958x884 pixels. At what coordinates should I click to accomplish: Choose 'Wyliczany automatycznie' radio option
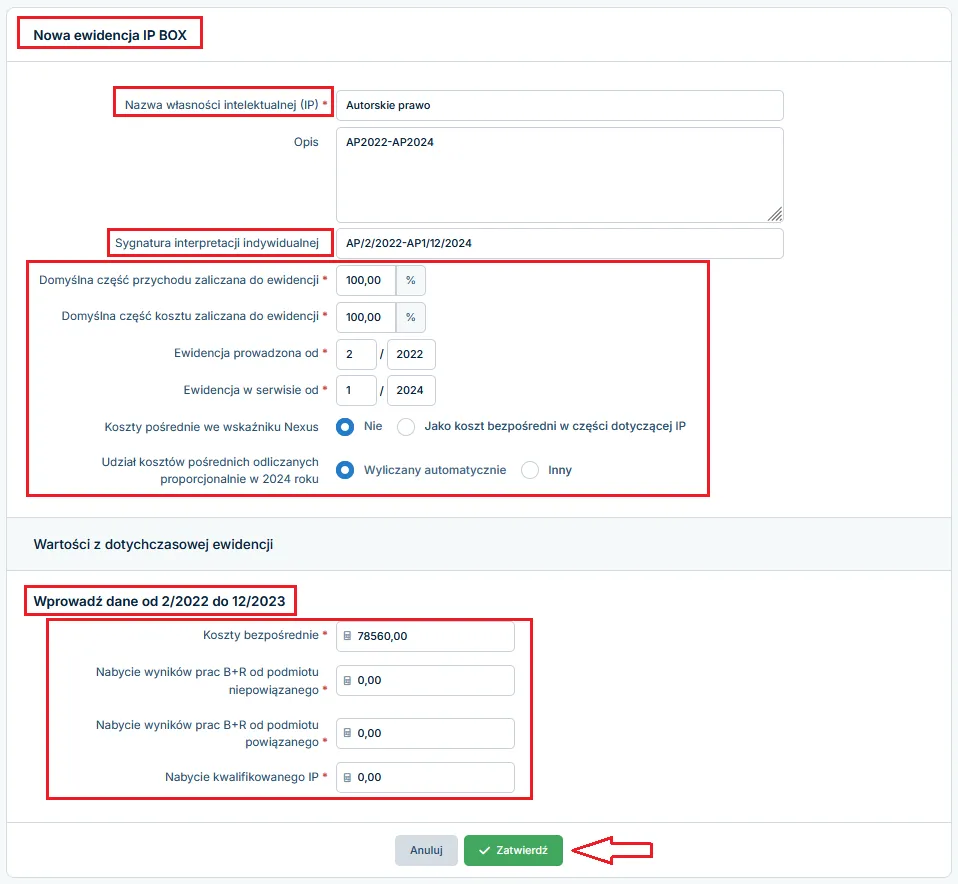(345, 470)
